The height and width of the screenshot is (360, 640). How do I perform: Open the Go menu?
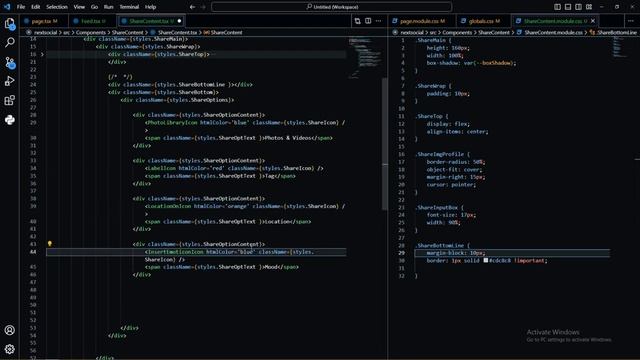click(x=94, y=7)
